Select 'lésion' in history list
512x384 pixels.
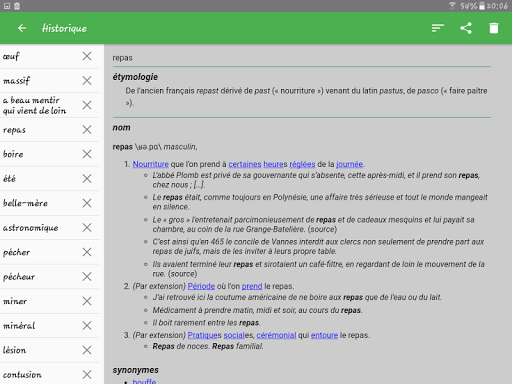14,350
